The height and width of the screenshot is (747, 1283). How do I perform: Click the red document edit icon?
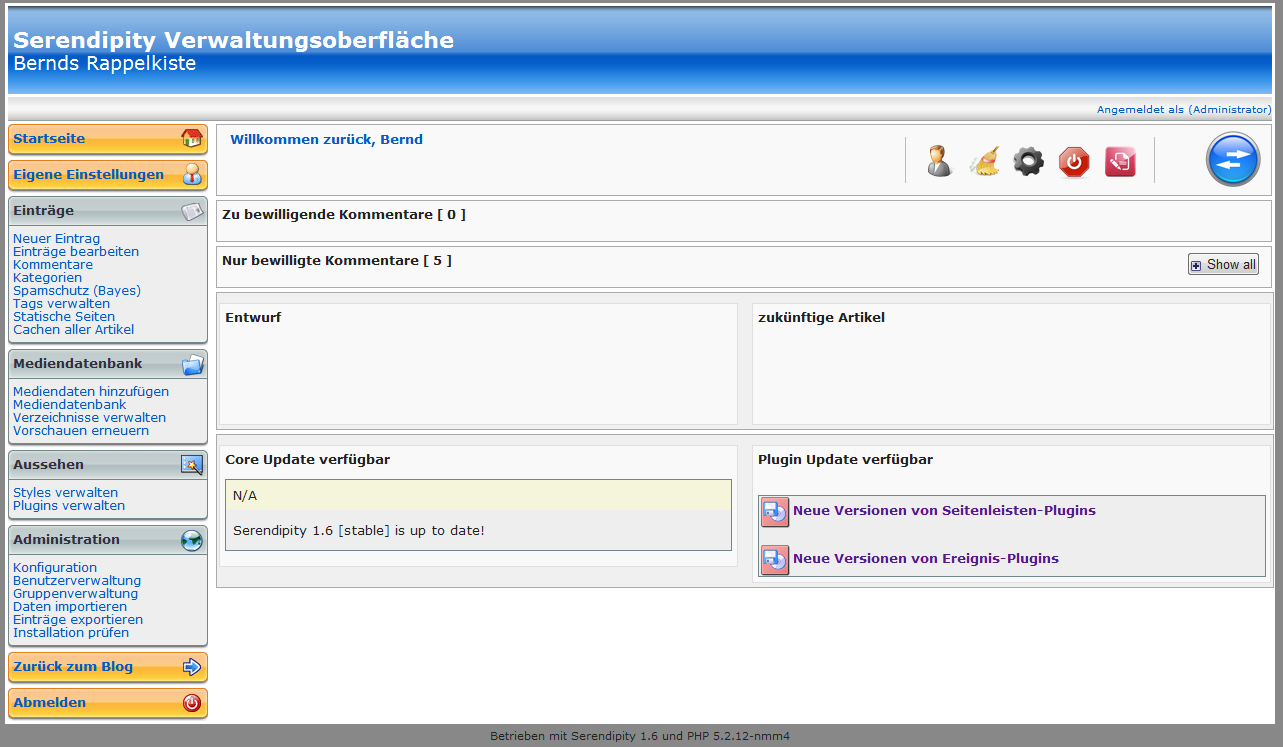tap(1120, 161)
